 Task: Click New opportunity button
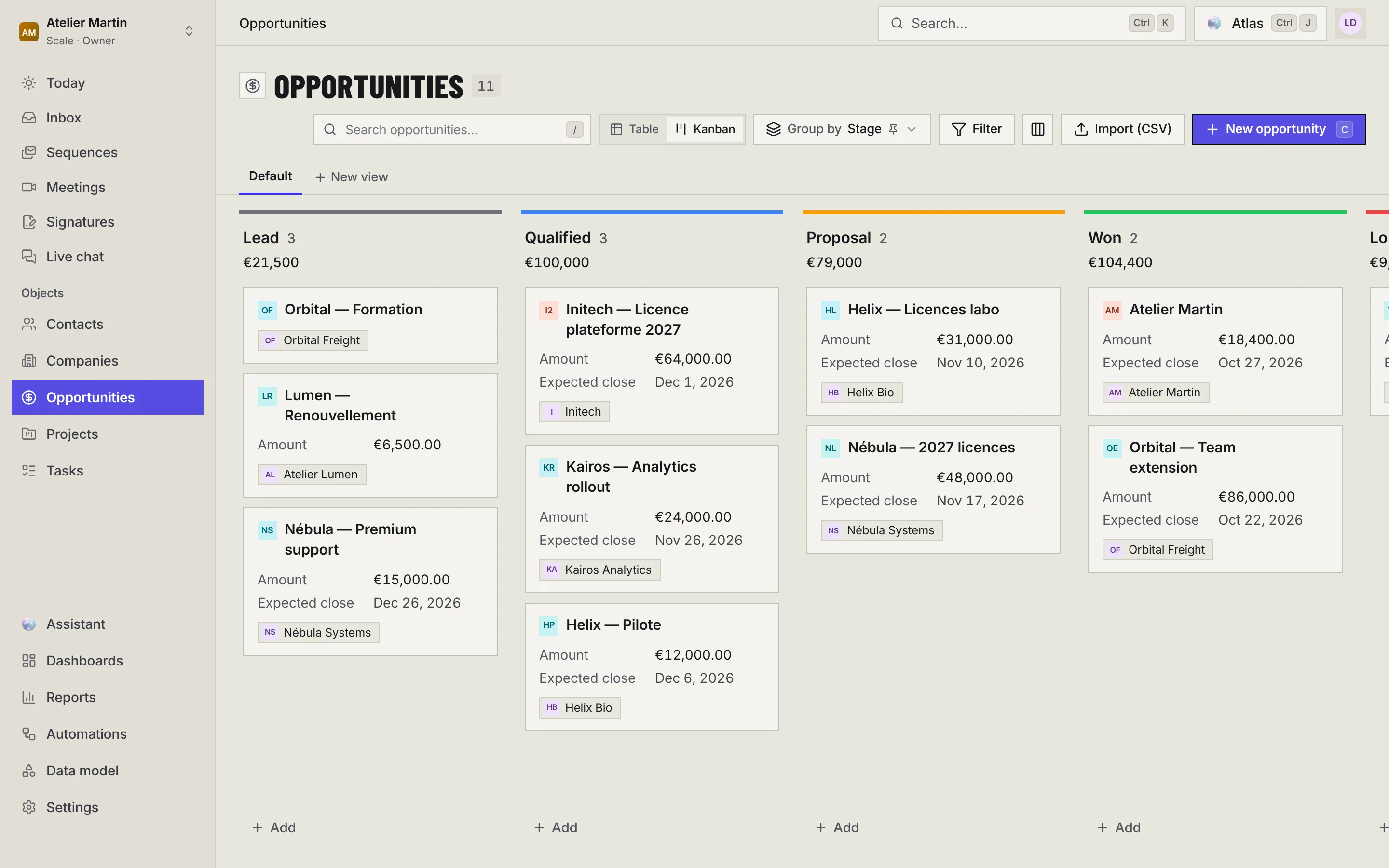(1278, 129)
